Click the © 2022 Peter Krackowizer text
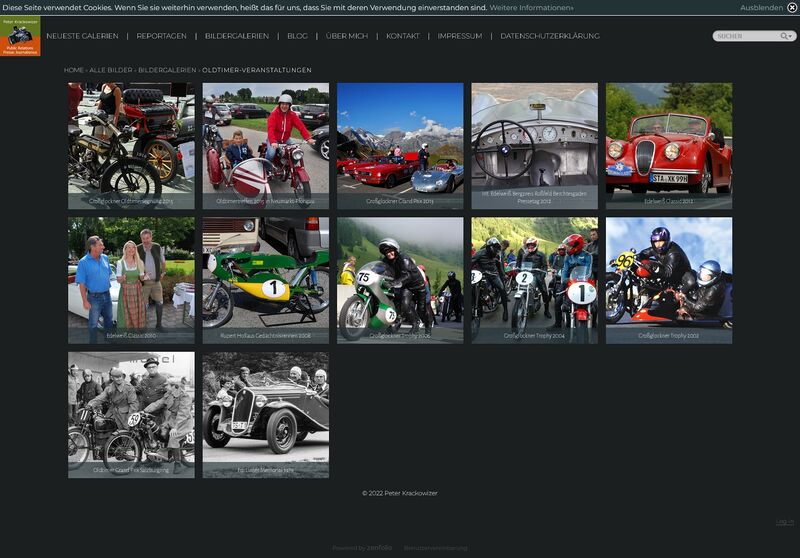The width and height of the screenshot is (800, 558). point(400,493)
